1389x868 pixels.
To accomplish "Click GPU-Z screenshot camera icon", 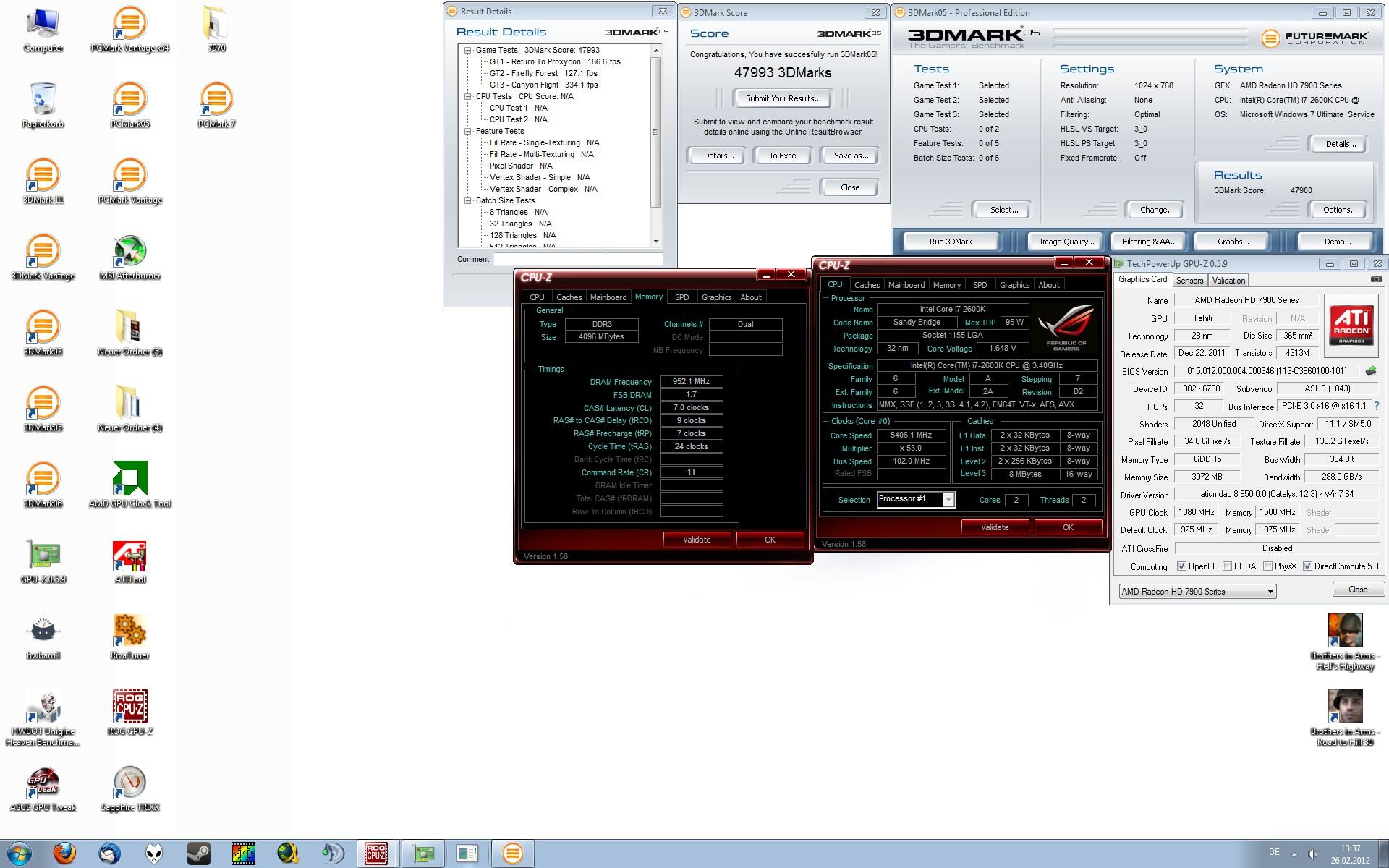I will [1376, 279].
